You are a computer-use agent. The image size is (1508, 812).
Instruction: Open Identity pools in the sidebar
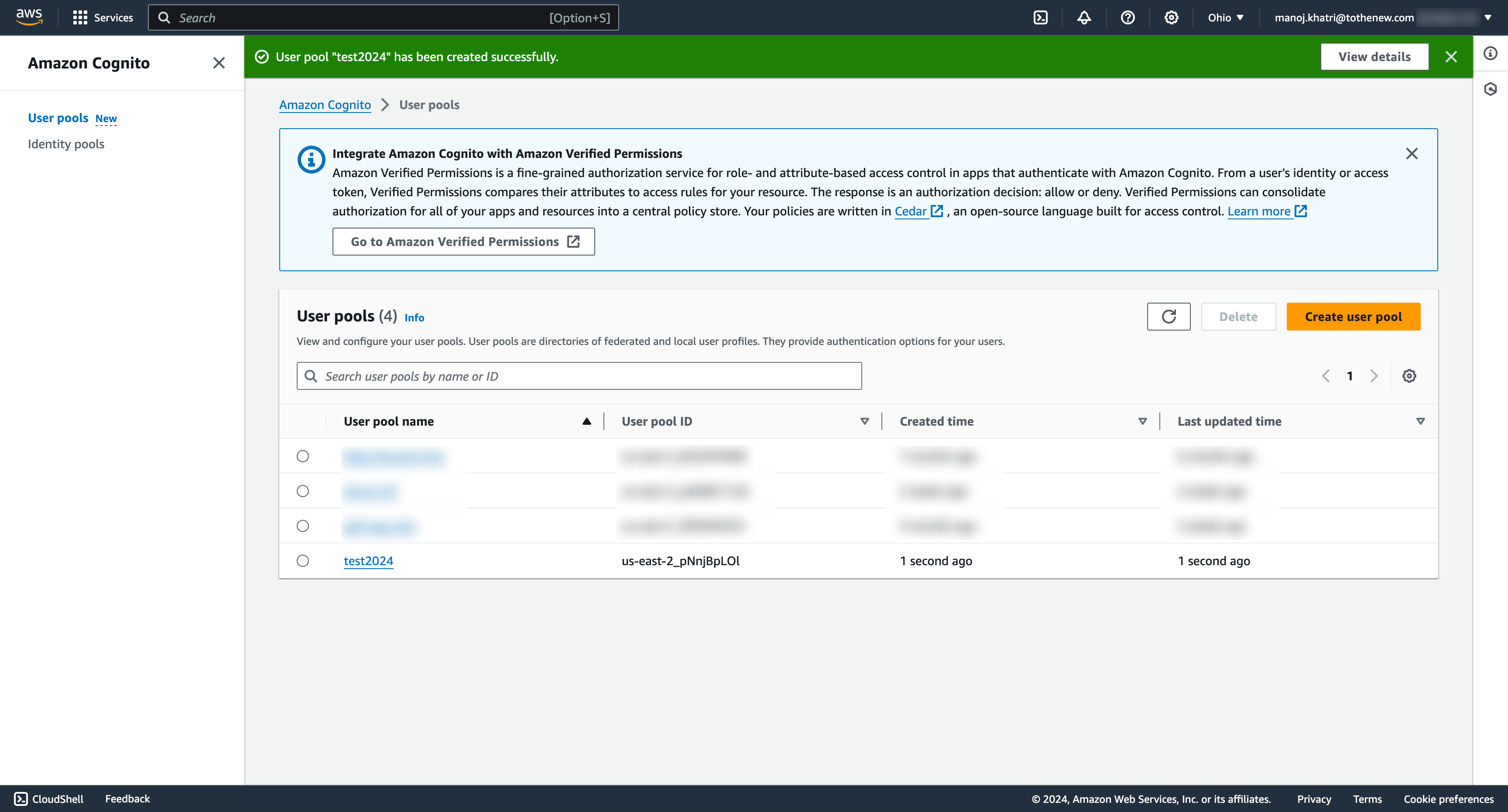(66, 144)
